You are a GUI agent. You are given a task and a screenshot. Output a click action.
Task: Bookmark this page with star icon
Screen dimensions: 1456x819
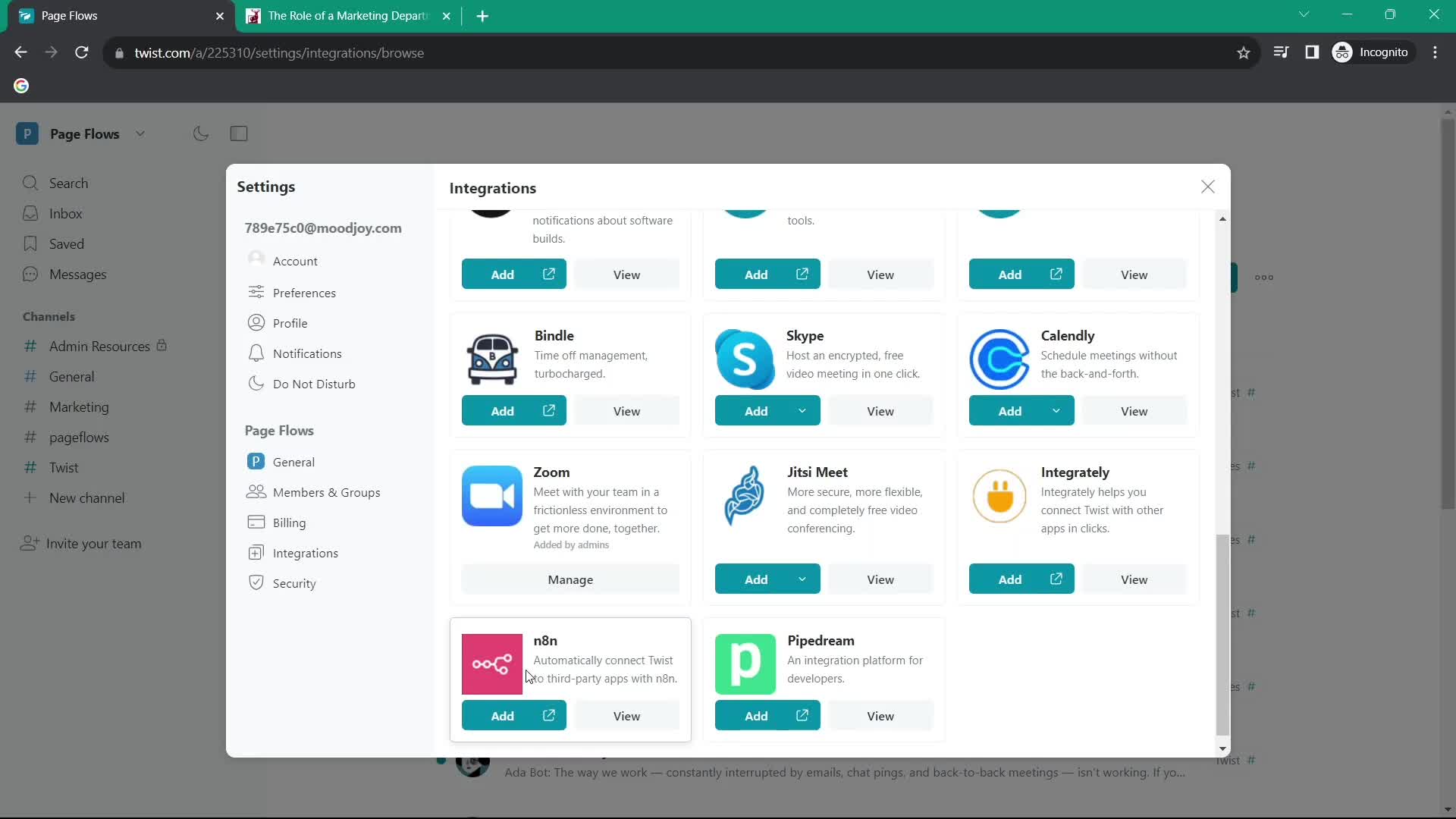pyautogui.click(x=1243, y=52)
